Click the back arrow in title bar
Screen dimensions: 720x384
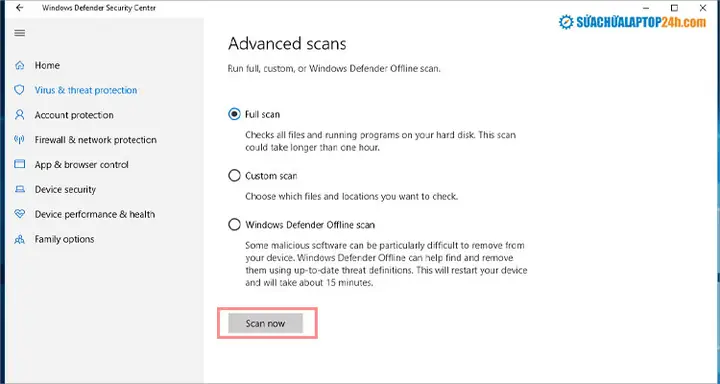tap(19, 8)
